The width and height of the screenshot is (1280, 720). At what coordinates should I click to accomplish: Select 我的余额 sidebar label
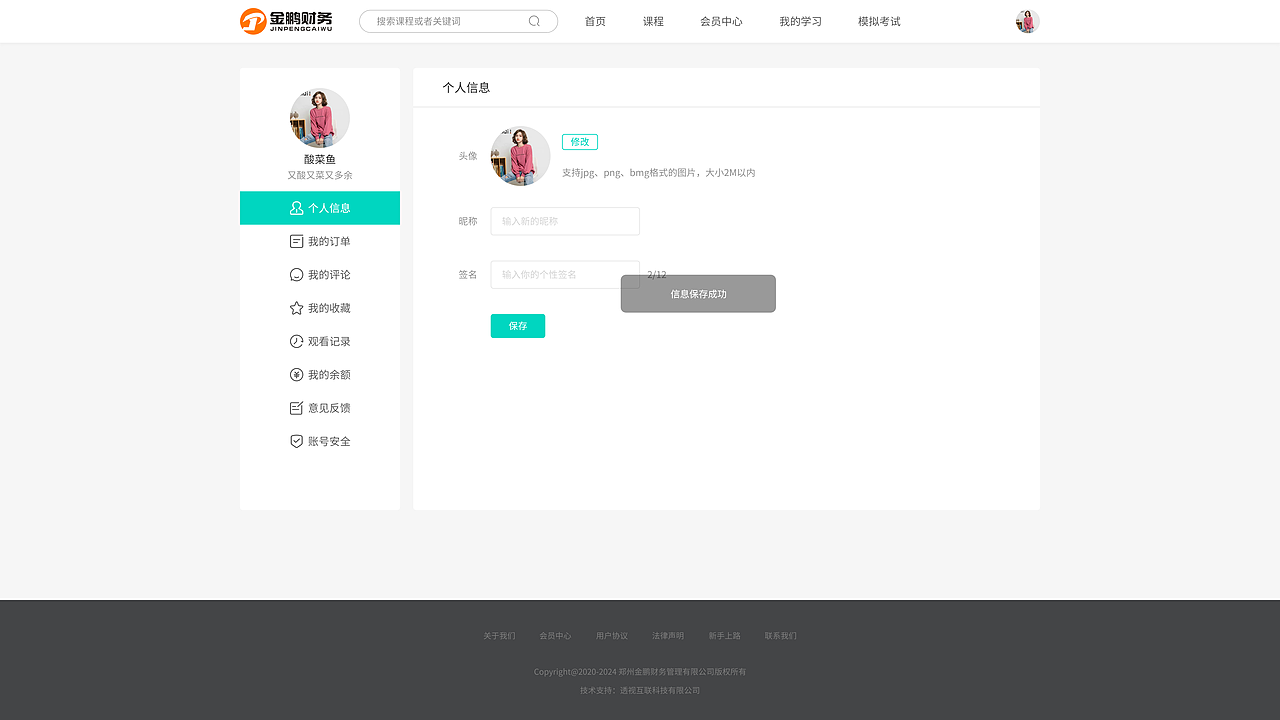[329, 375]
